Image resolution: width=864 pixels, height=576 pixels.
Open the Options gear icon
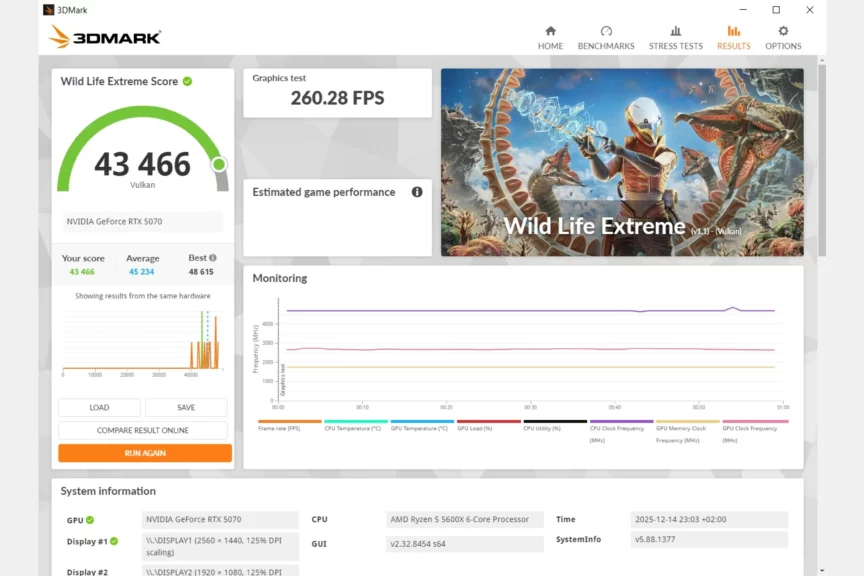point(783,32)
